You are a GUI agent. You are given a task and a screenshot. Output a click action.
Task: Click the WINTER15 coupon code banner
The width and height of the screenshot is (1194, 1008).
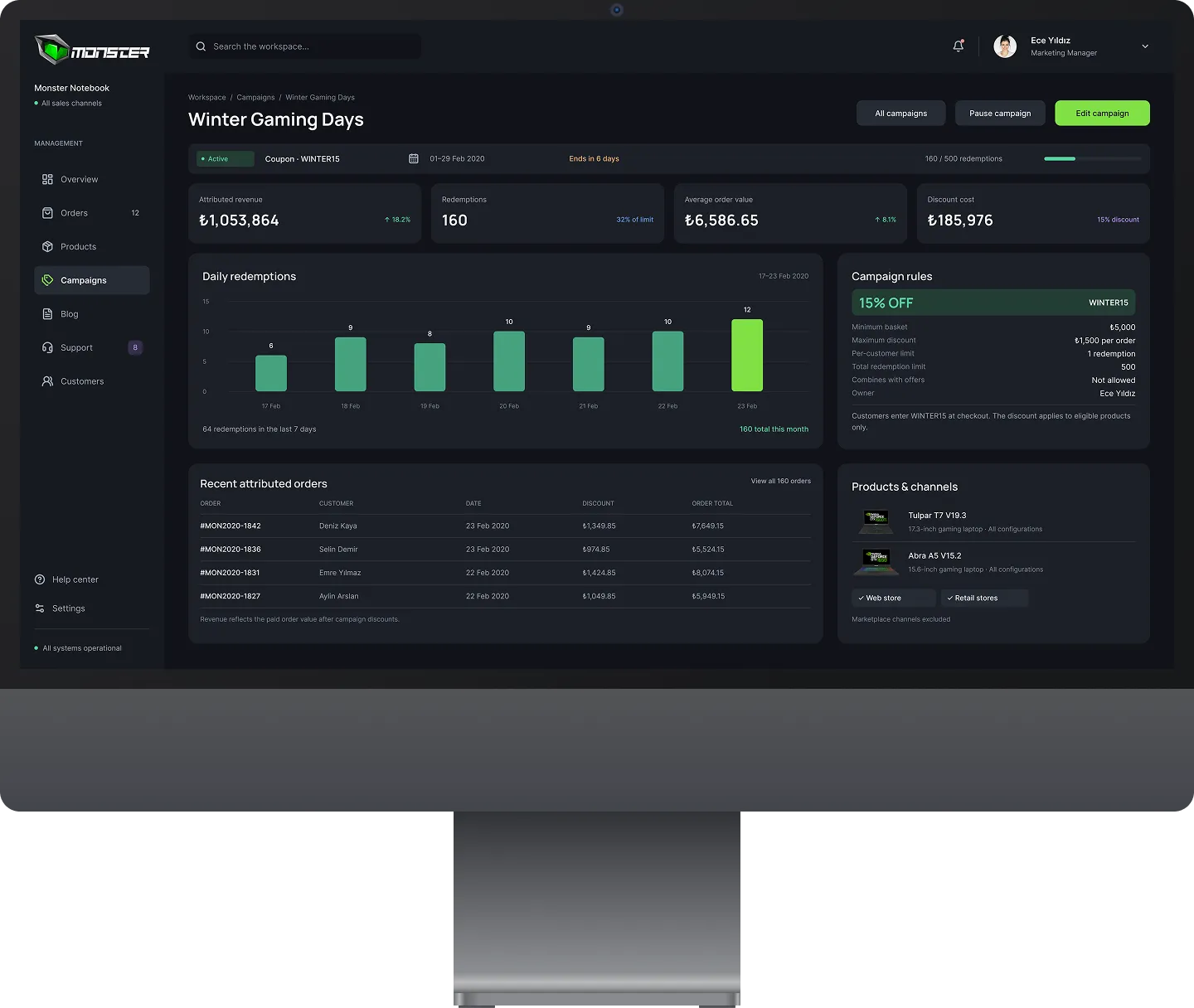pyautogui.click(x=993, y=303)
